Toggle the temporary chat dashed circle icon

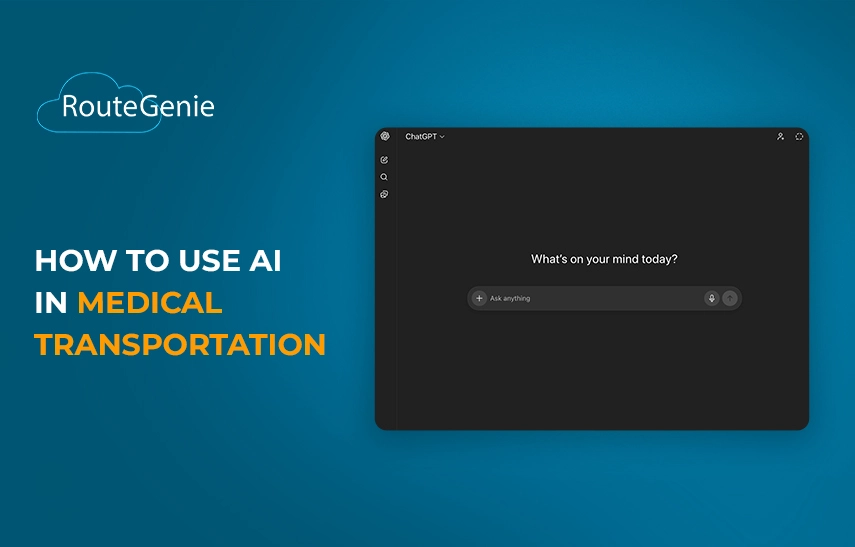tap(799, 136)
